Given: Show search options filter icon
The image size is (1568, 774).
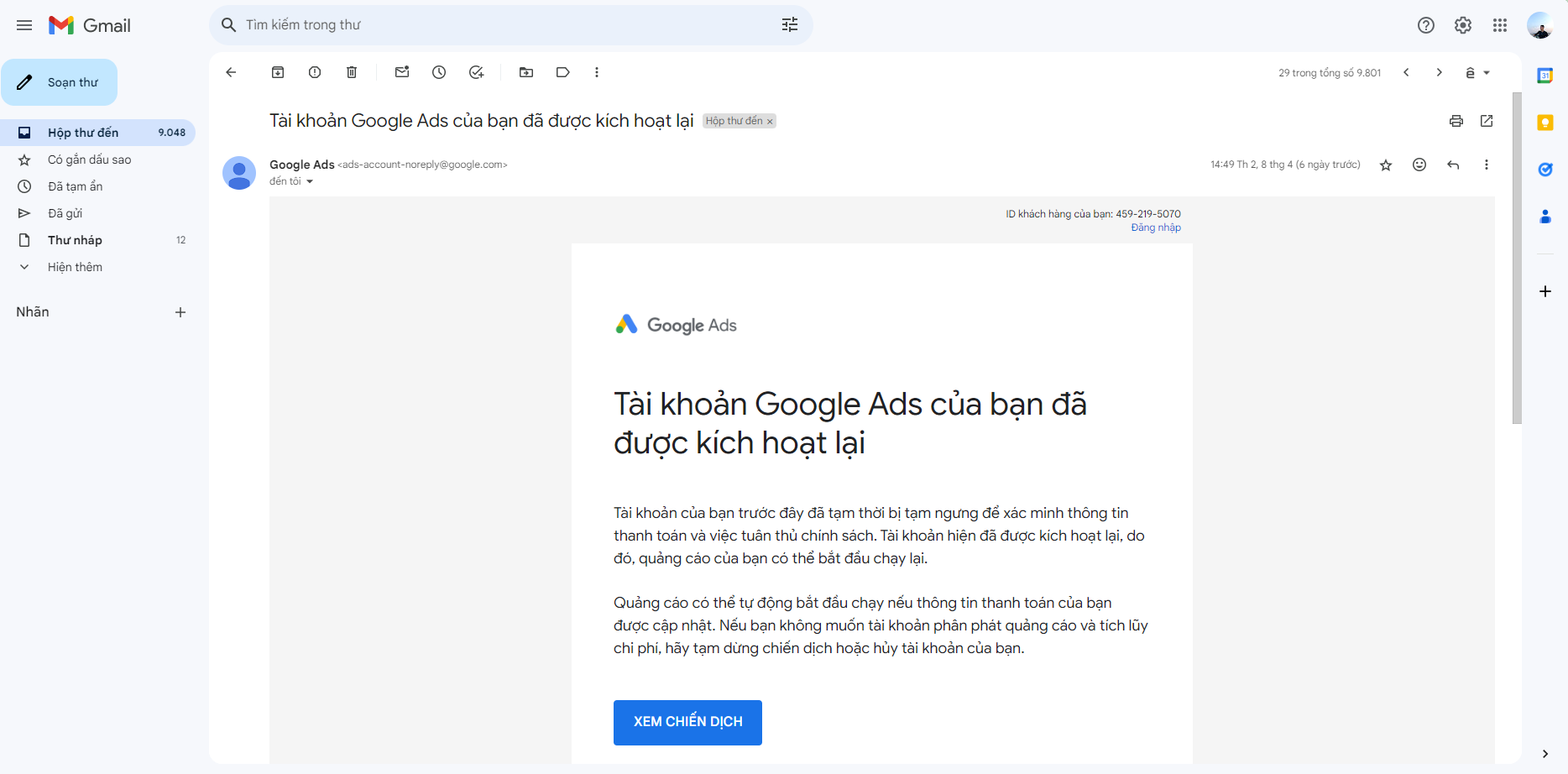Looking at the screenshot, I should 790,25.
